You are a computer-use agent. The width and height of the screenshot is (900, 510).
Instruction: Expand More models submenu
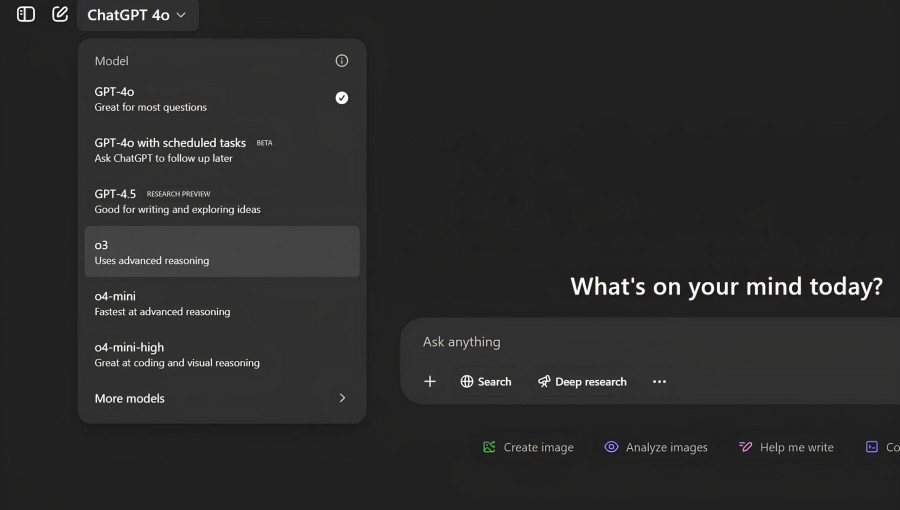coord(222,398)
